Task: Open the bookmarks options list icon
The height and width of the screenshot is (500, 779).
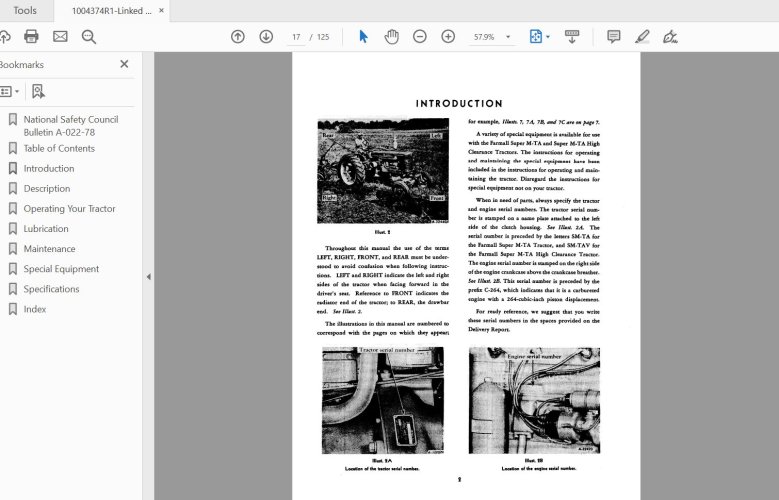Action: tap(9, 91)
